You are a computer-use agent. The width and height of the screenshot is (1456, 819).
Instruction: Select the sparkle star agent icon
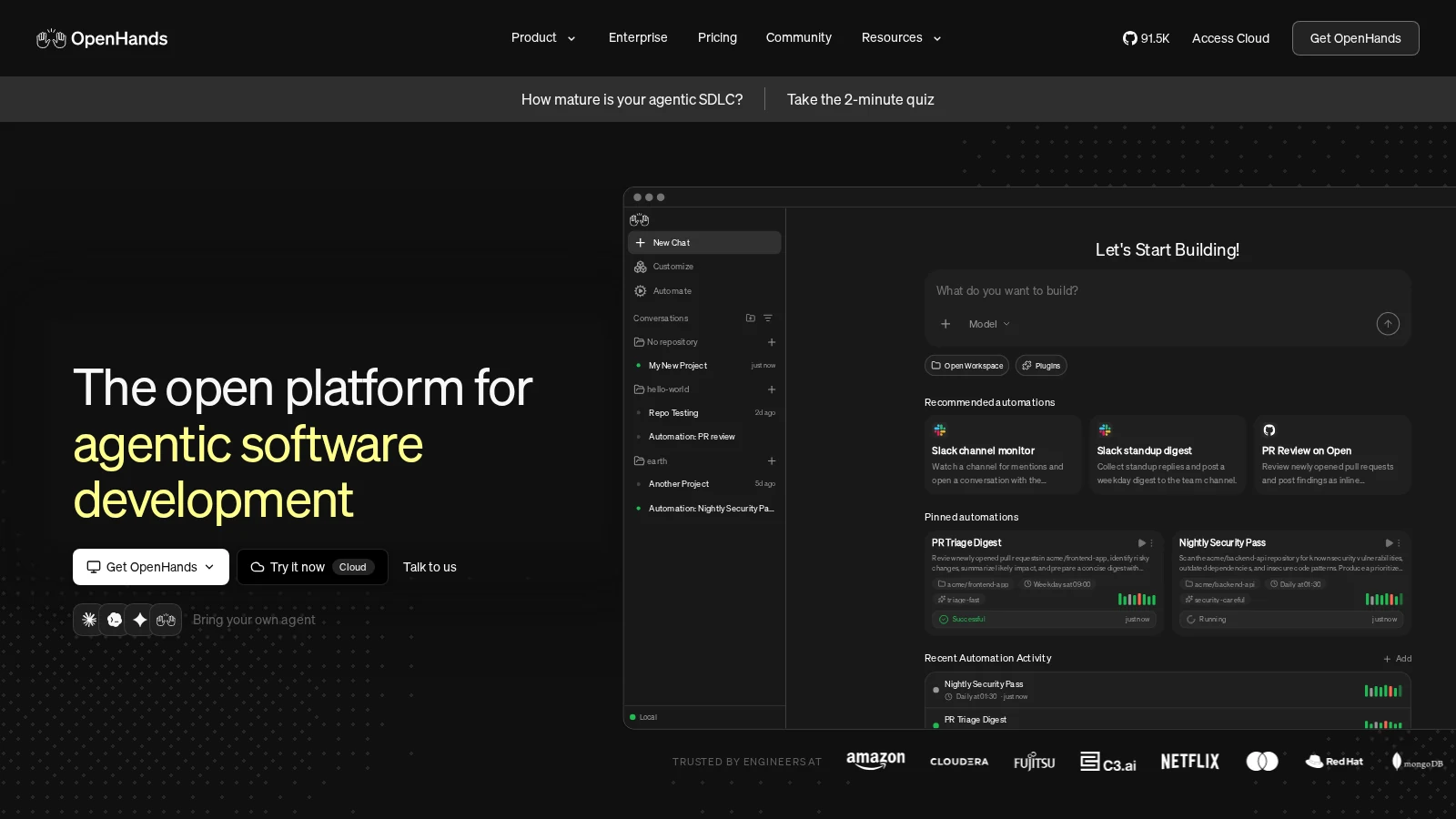coord(140,620)
